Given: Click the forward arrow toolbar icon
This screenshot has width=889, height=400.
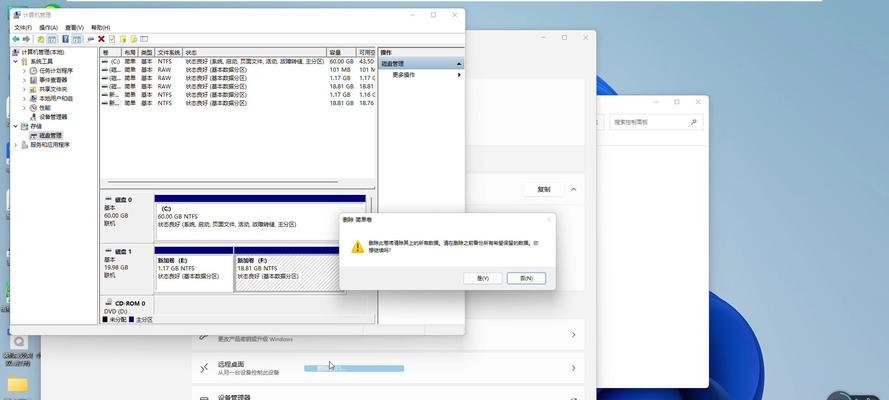Looking at the screenshot, I should pyautogui.click(x=26, y=39).
